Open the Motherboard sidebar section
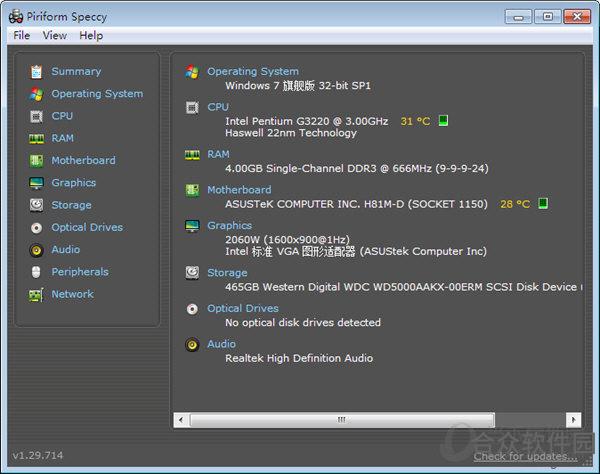The width and height of the screenshot is (600, 474). 83,161
